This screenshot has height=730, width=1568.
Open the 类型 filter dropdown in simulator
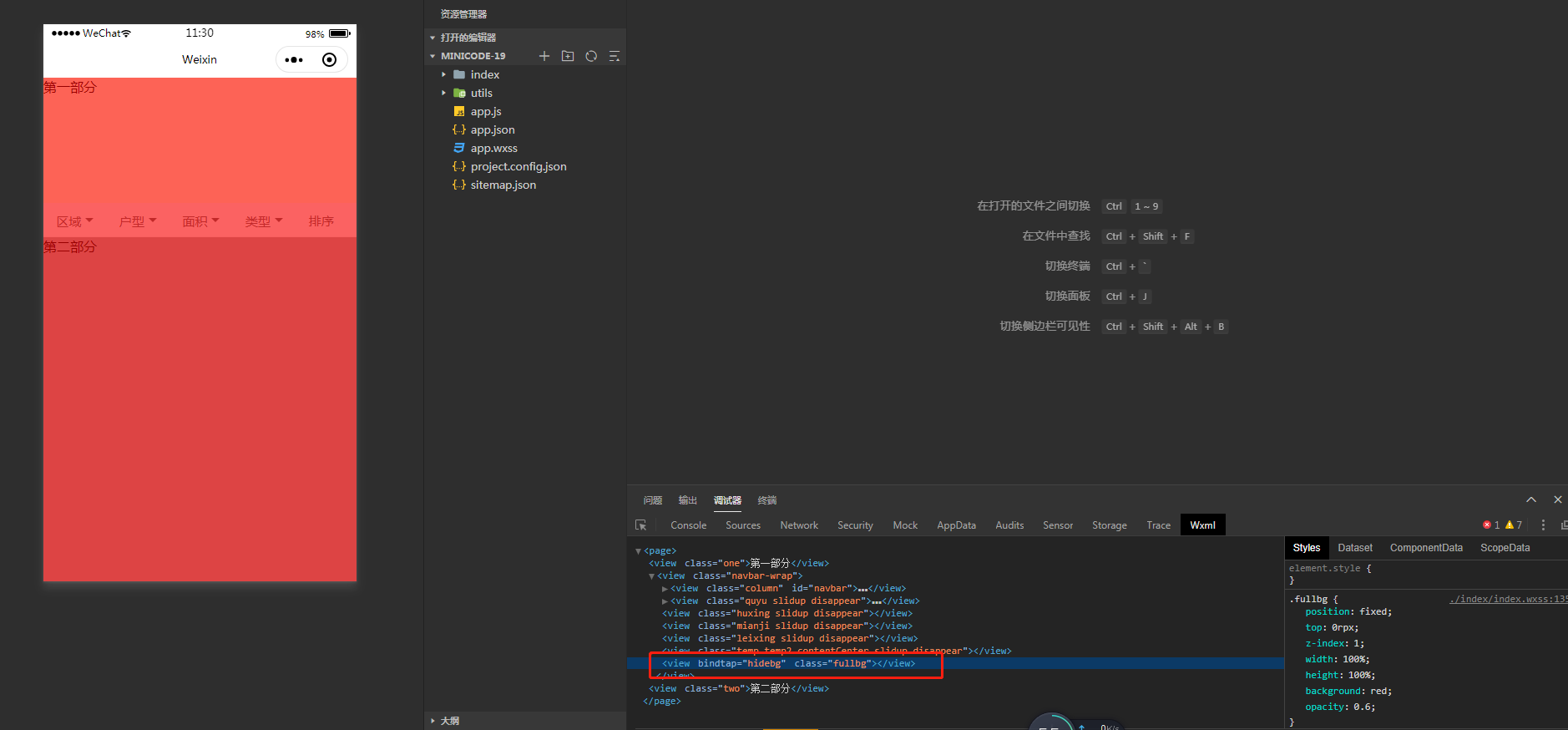264,221
